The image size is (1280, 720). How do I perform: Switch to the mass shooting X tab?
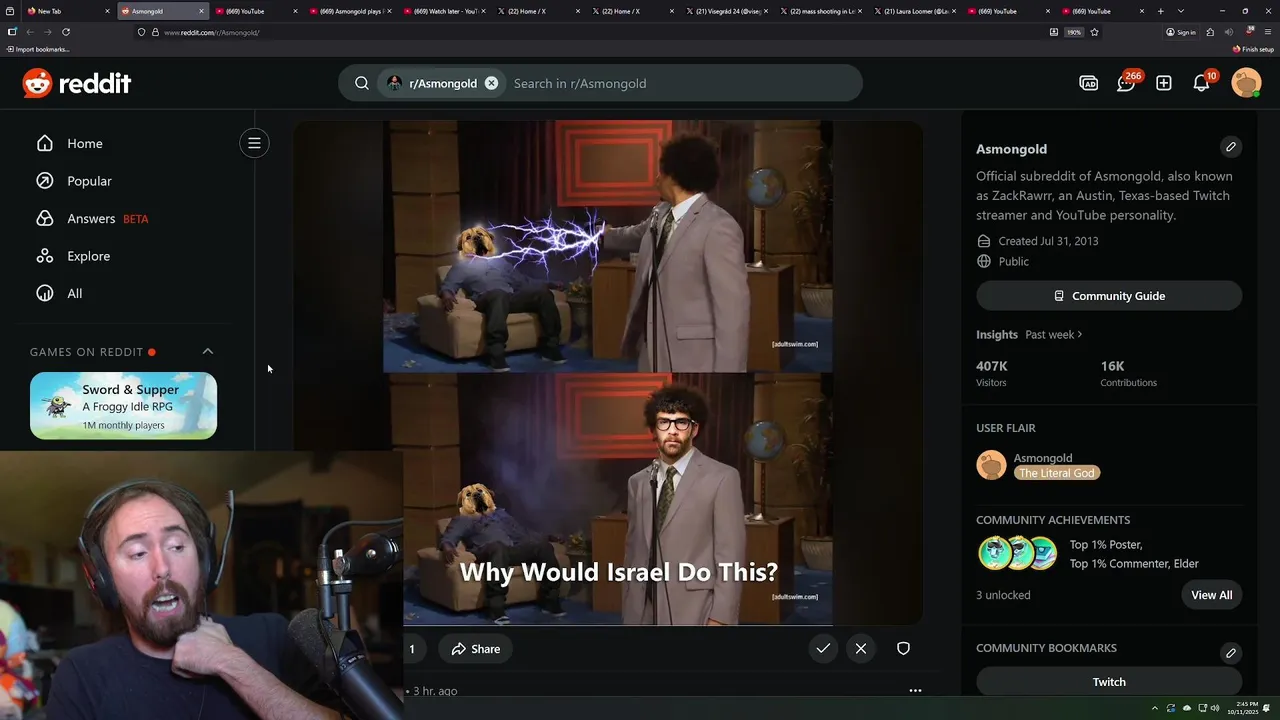tap(820, 11)
